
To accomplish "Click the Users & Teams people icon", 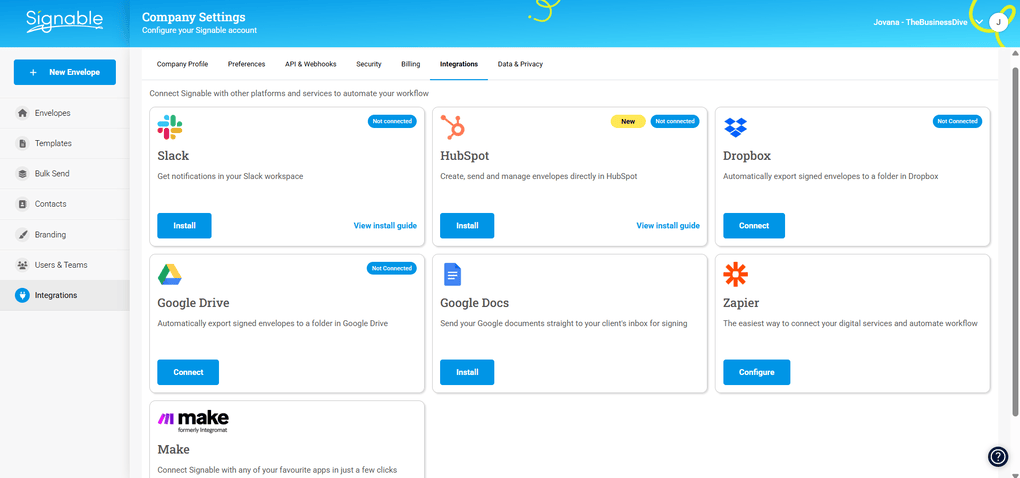I will [22, 265].
